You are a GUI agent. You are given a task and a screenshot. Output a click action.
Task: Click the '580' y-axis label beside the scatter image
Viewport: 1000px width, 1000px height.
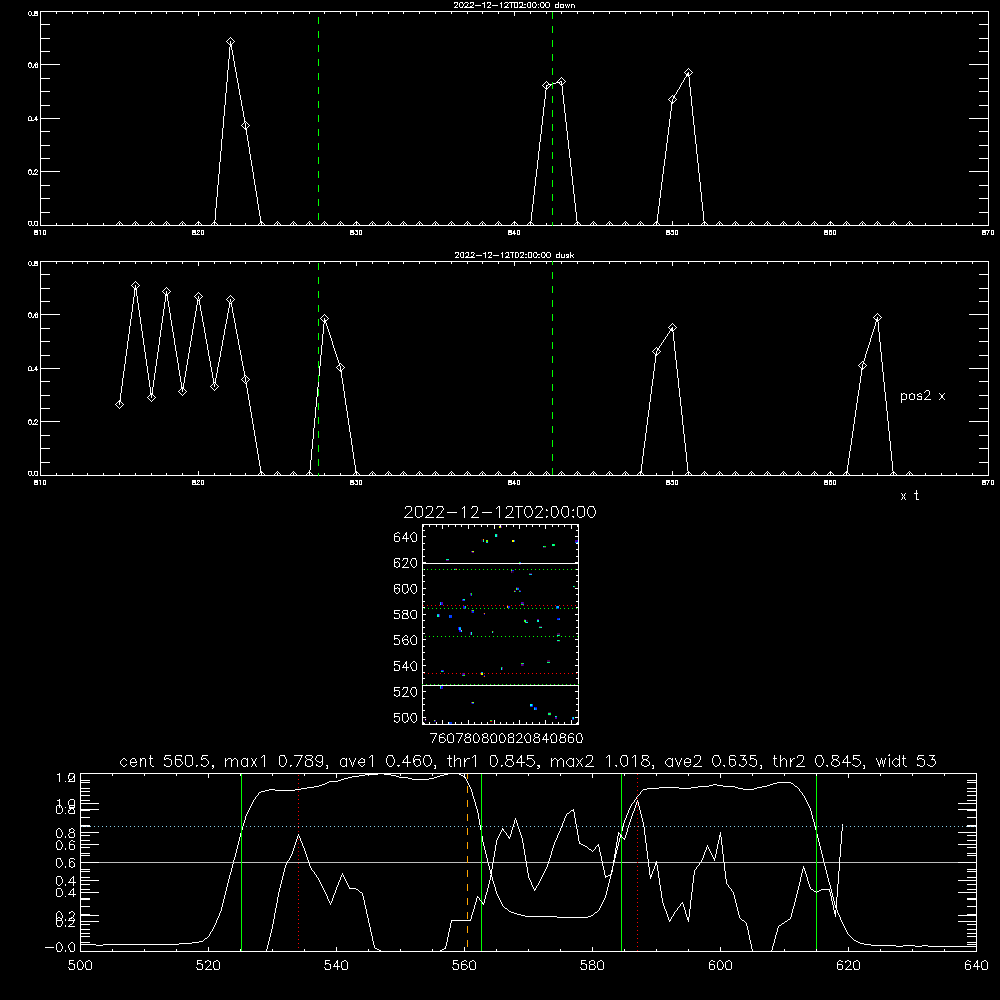(406, 615)
